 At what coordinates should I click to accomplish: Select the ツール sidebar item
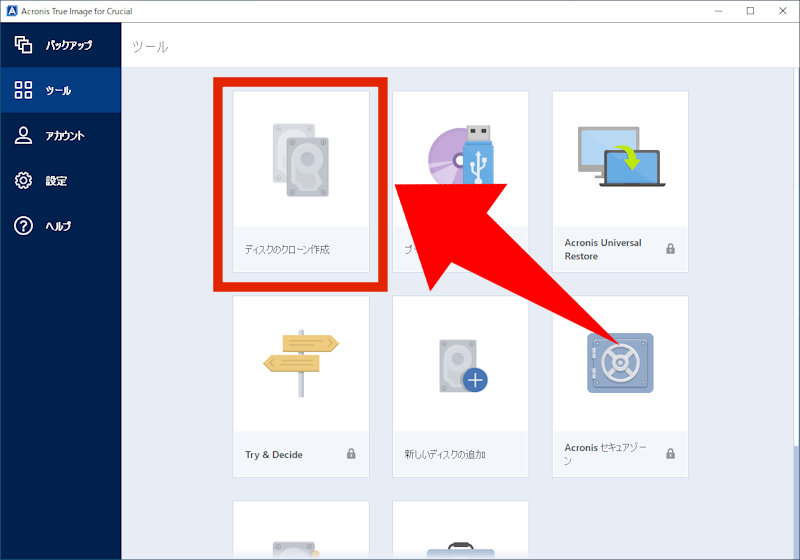point(61,90)
